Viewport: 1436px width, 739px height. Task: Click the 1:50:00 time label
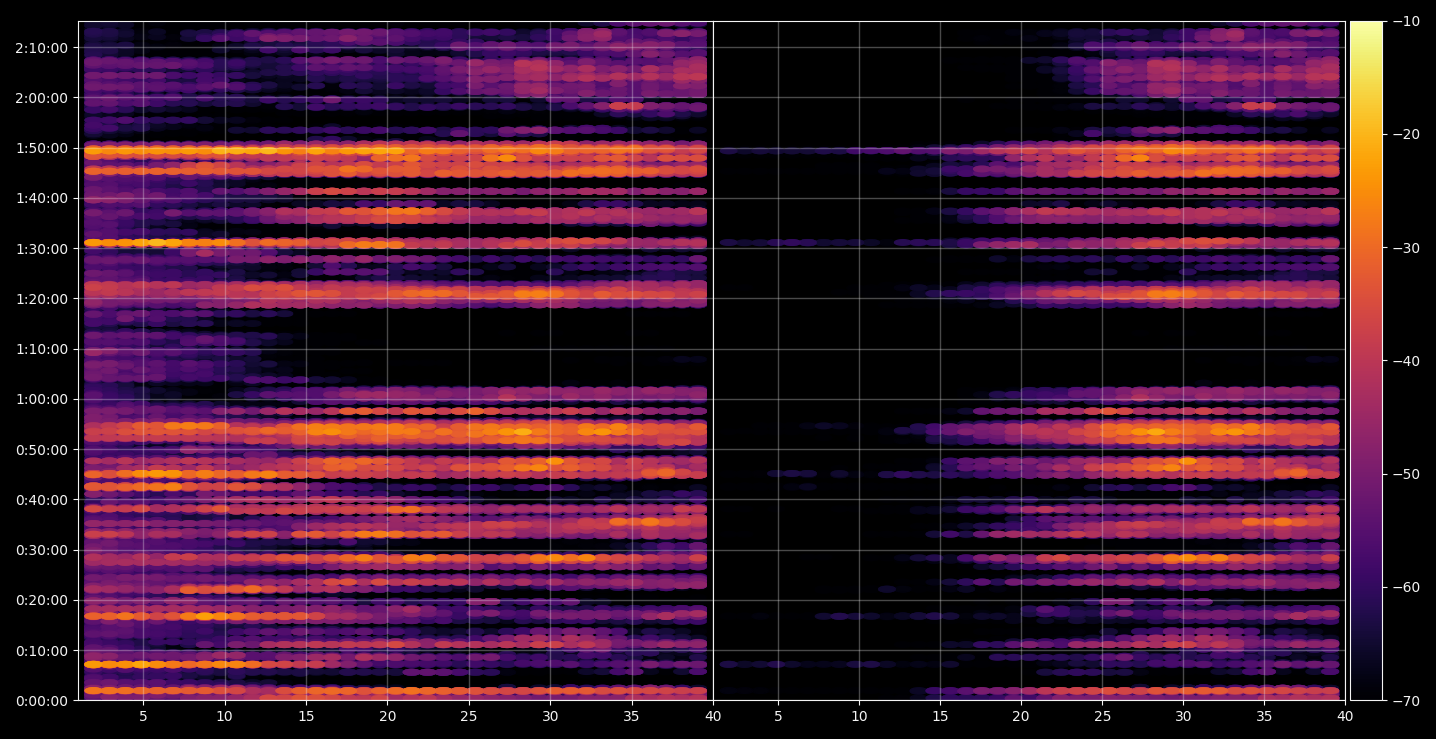tap(41, 148)
